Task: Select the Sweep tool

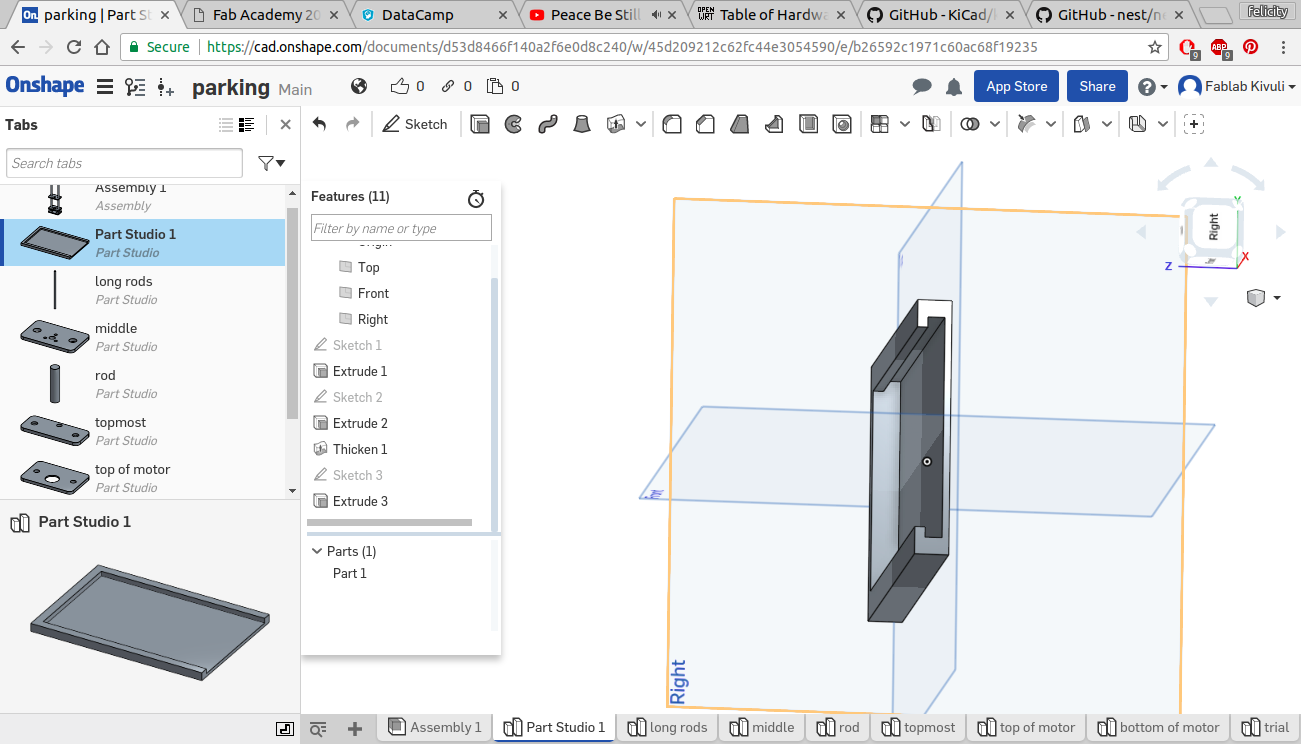Action: 547,124
